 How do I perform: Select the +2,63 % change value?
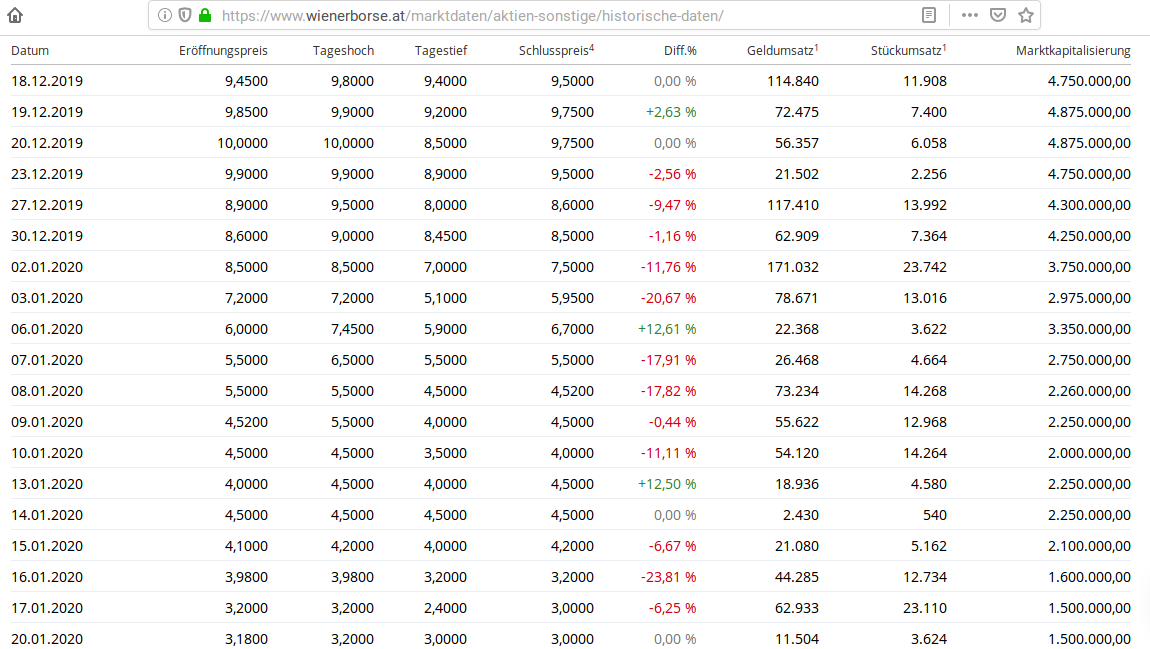coord(671,112)
